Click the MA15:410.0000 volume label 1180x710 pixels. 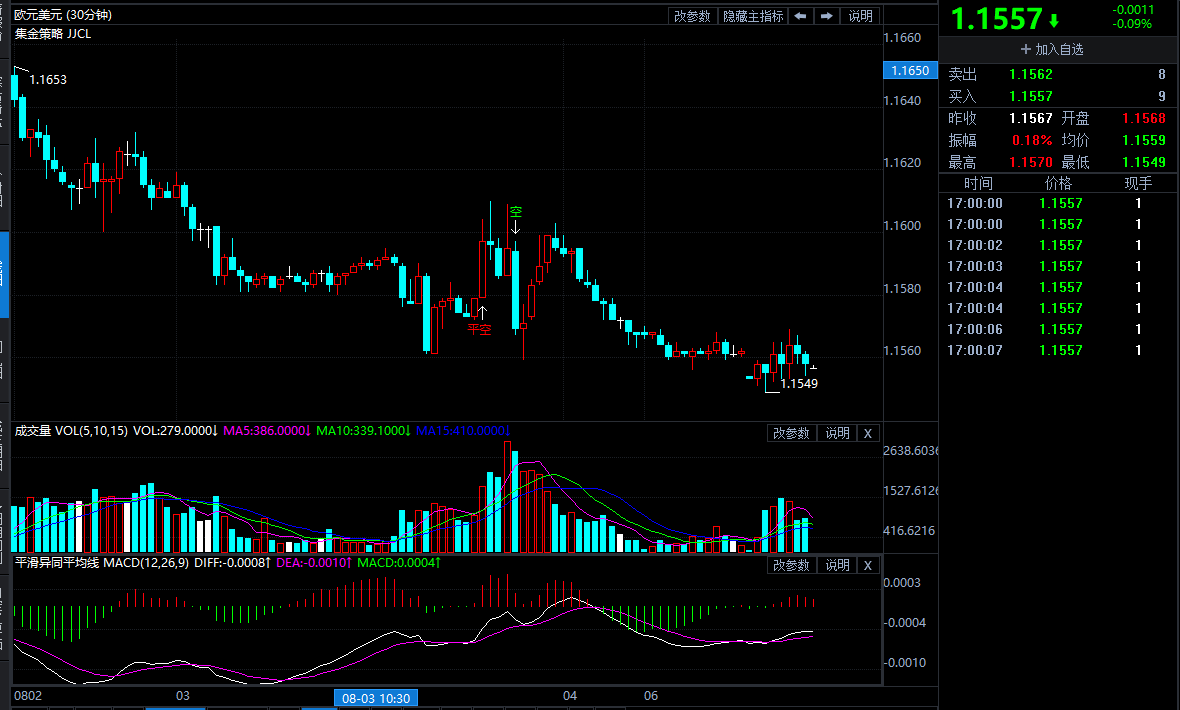(463, 431)
